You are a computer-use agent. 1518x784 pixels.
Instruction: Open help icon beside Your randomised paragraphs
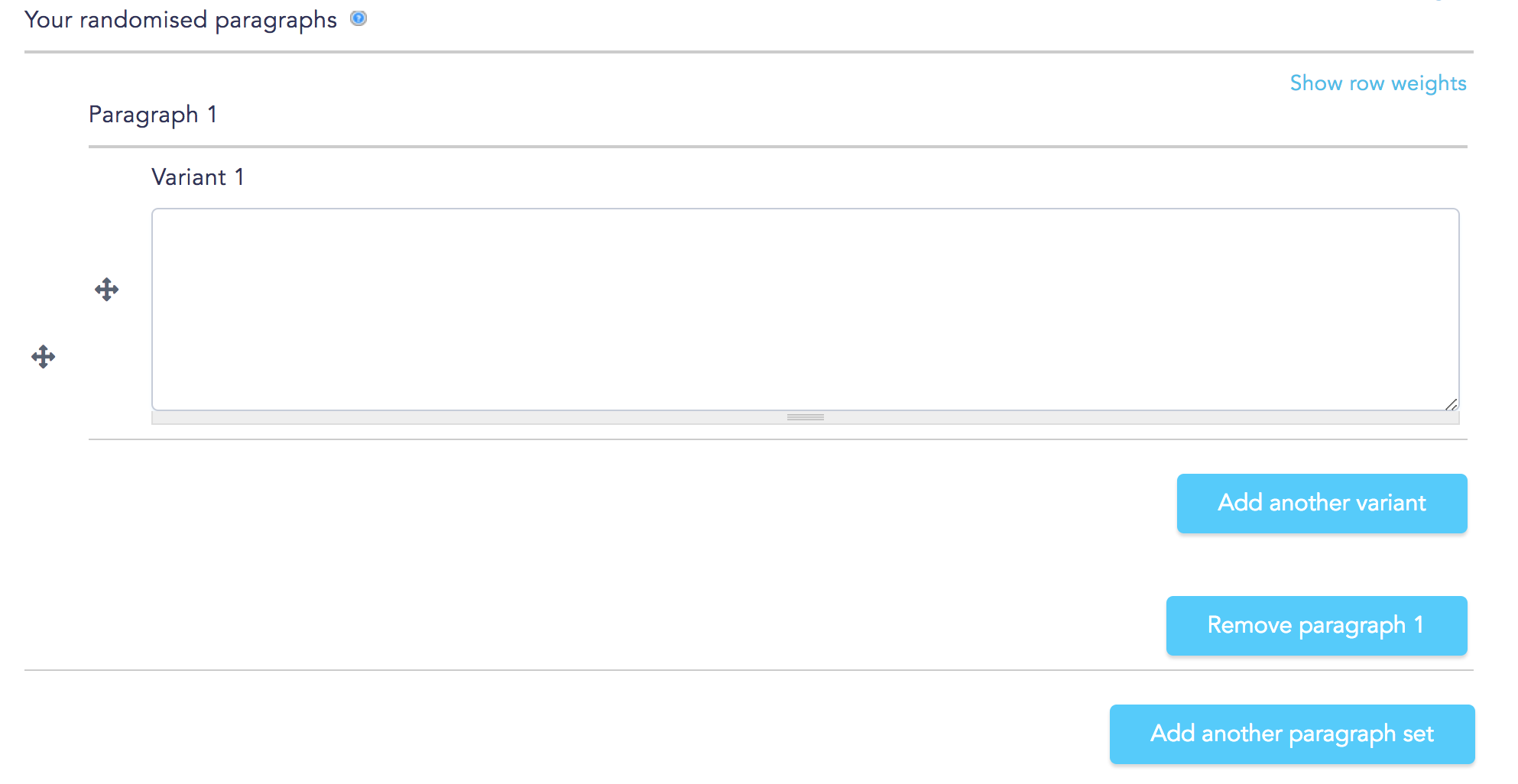point(358,18)
